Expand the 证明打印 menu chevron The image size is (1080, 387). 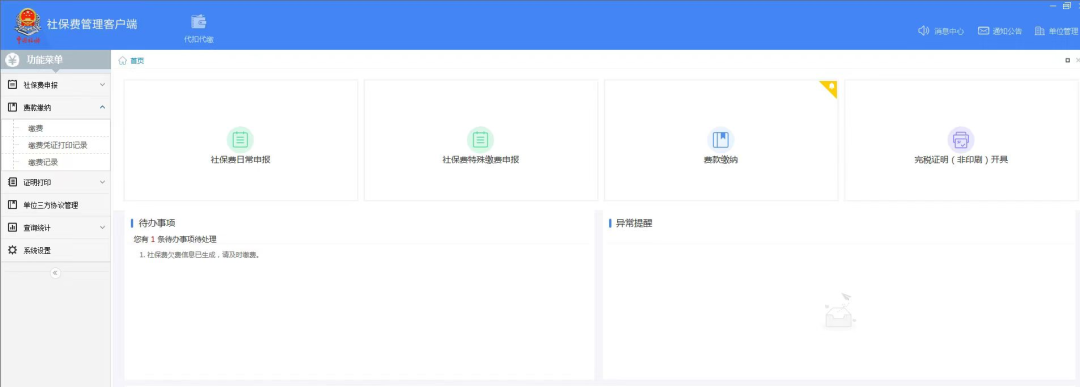(103, 182)
